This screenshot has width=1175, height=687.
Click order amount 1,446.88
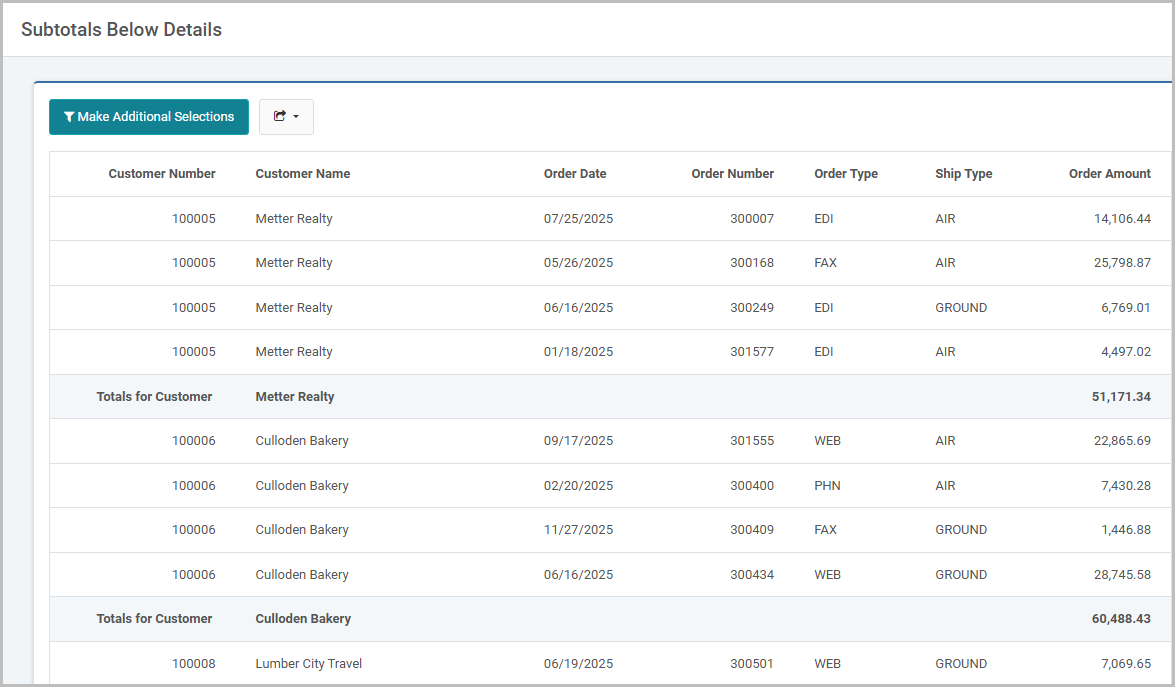coord(1126,530)
